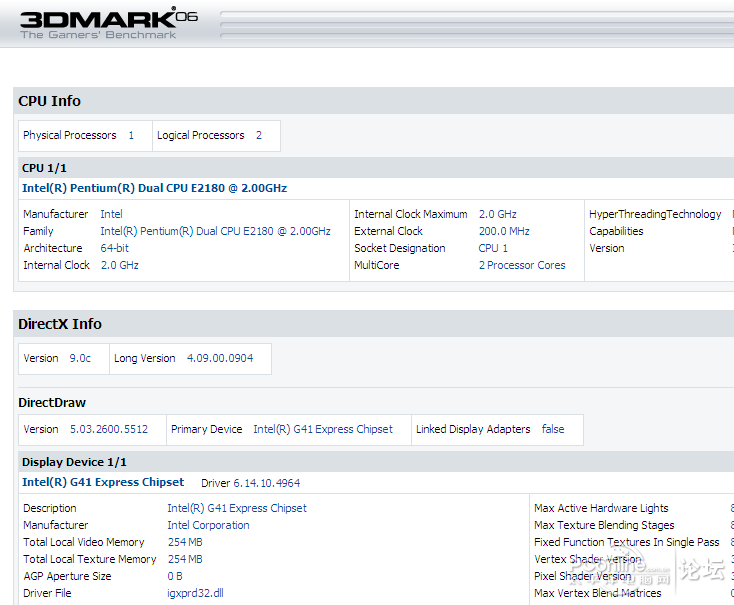Viewport: 734px width, 605px height.
Task: Click the Internal Clock value '2.0 GHz'
Action: (120, 266)
